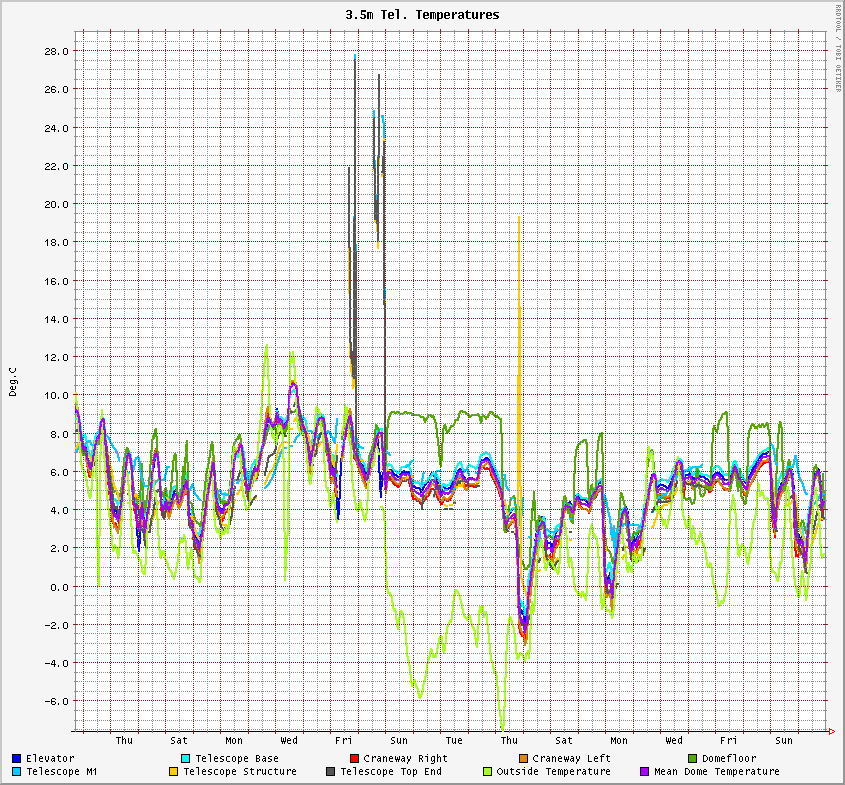
Task: Click the dark green Domefloor legend swatch
Action: [692, 759]
